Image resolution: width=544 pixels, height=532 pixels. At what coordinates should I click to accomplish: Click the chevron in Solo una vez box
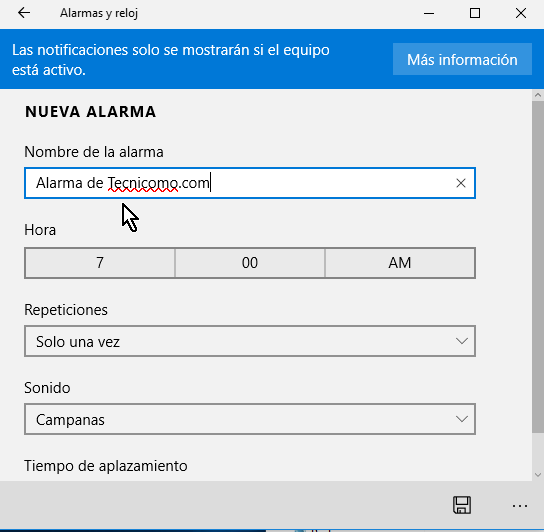tap(461, 341)
